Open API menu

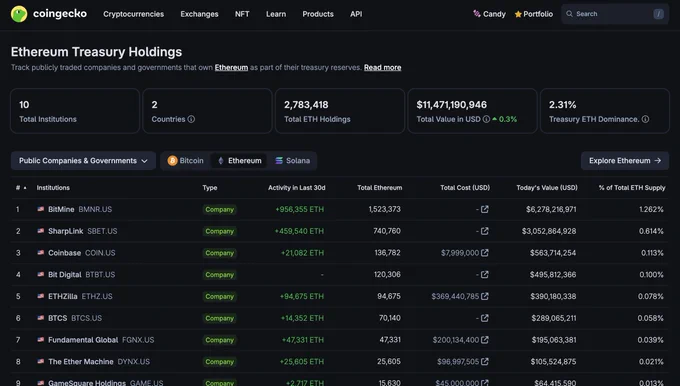click(x=356, y=14)
